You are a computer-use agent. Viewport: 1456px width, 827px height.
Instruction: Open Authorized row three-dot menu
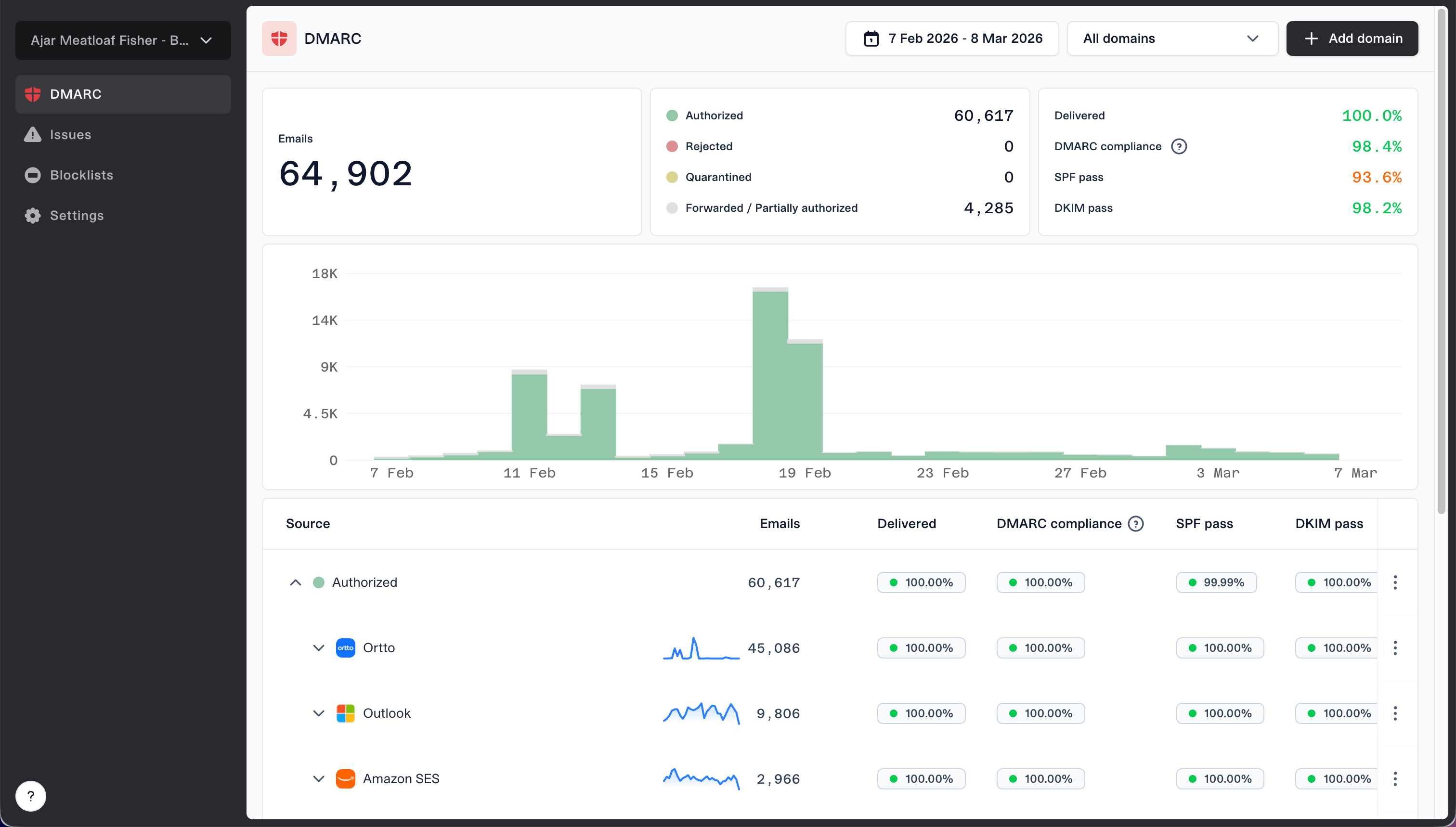point(1395,582)
